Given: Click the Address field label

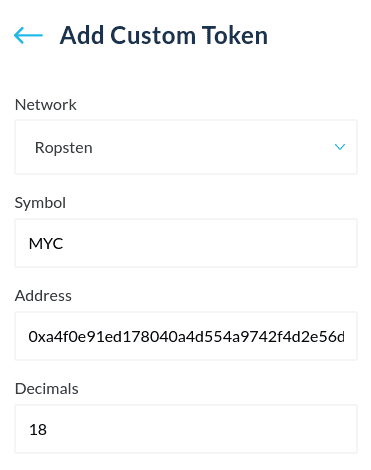Looking at the screenshot, I should pyautogui.click(x=43, y=296).
